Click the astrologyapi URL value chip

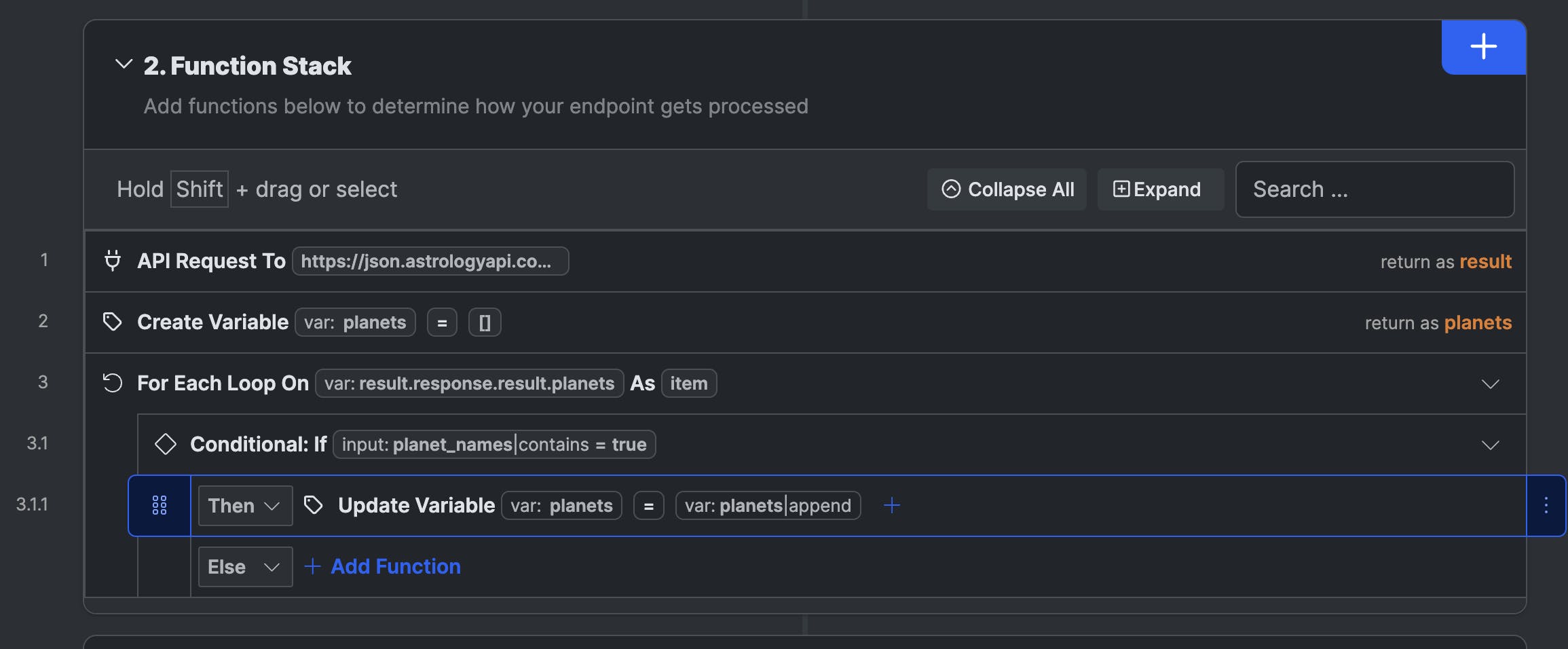[430, 261]
